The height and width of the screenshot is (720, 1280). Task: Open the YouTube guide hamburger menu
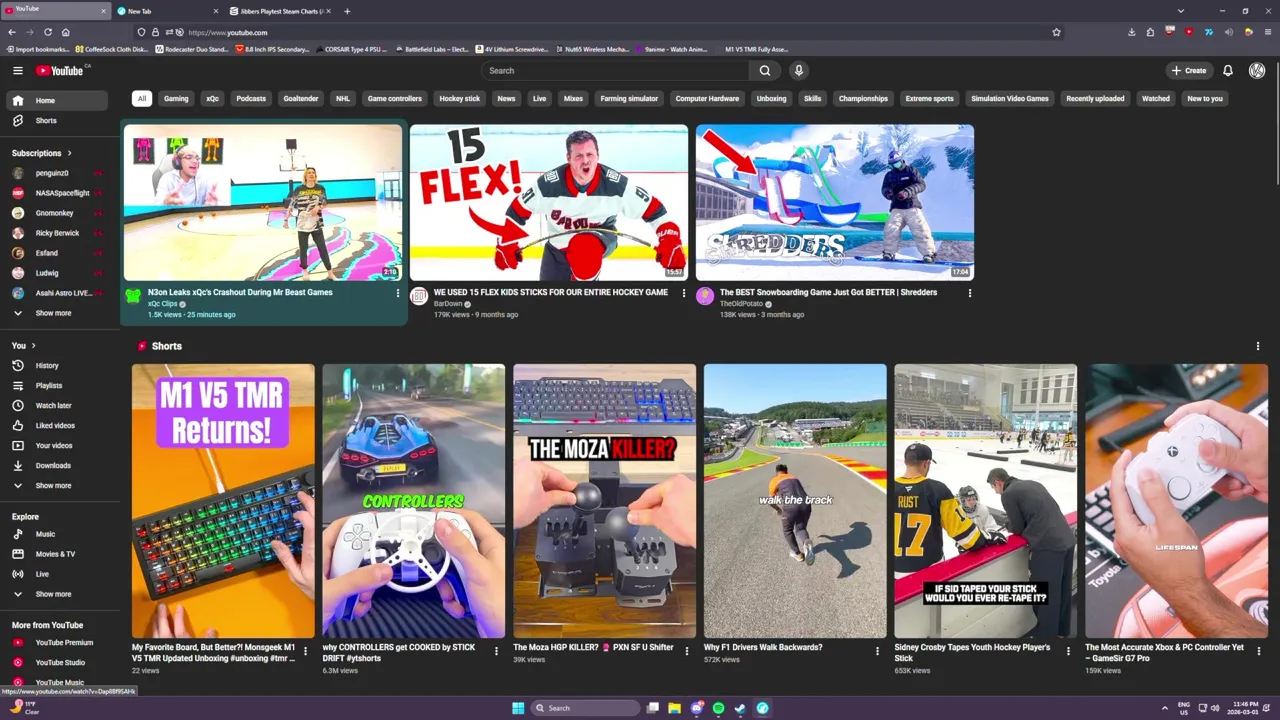(17, 70)
